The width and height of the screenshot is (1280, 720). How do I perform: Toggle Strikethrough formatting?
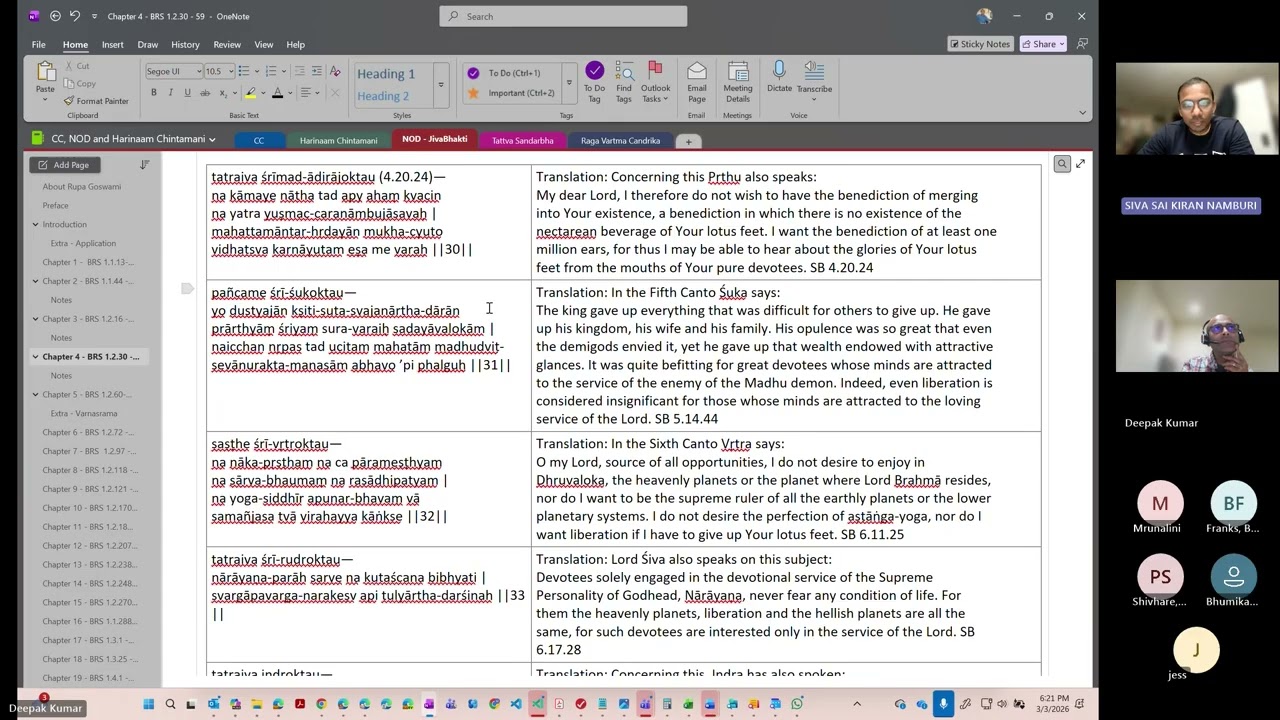coord(205,93)
